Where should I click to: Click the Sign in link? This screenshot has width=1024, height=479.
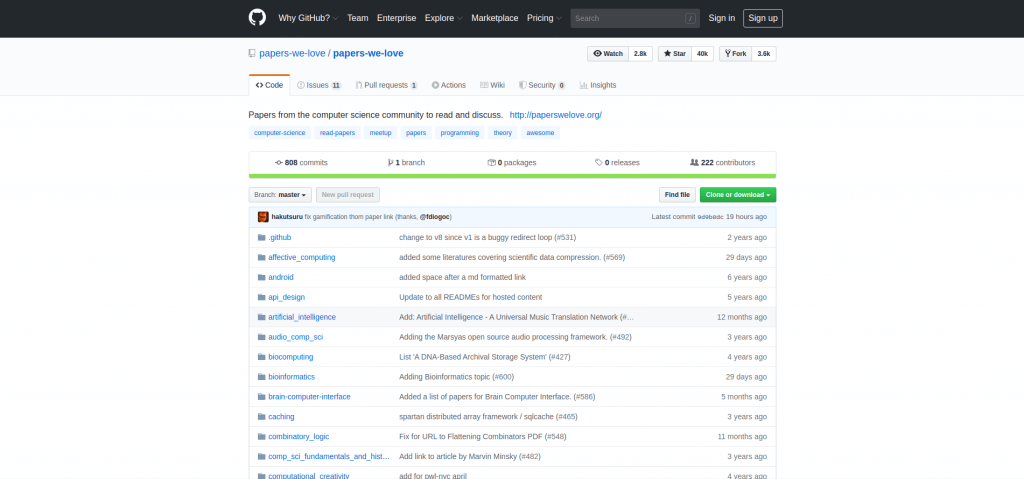click(722, 18)
